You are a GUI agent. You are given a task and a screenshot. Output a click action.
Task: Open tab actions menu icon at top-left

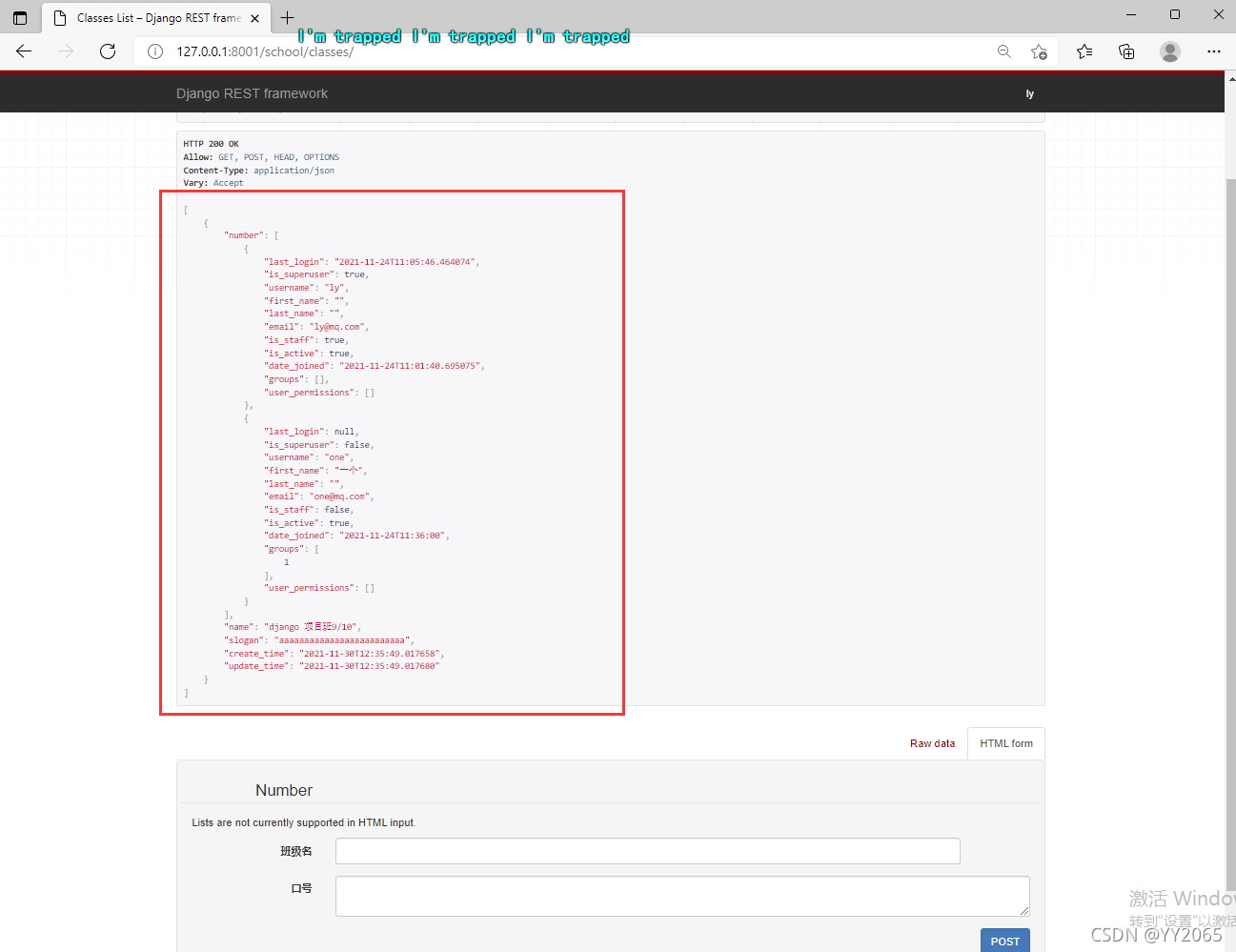click(x=20, y=18)
